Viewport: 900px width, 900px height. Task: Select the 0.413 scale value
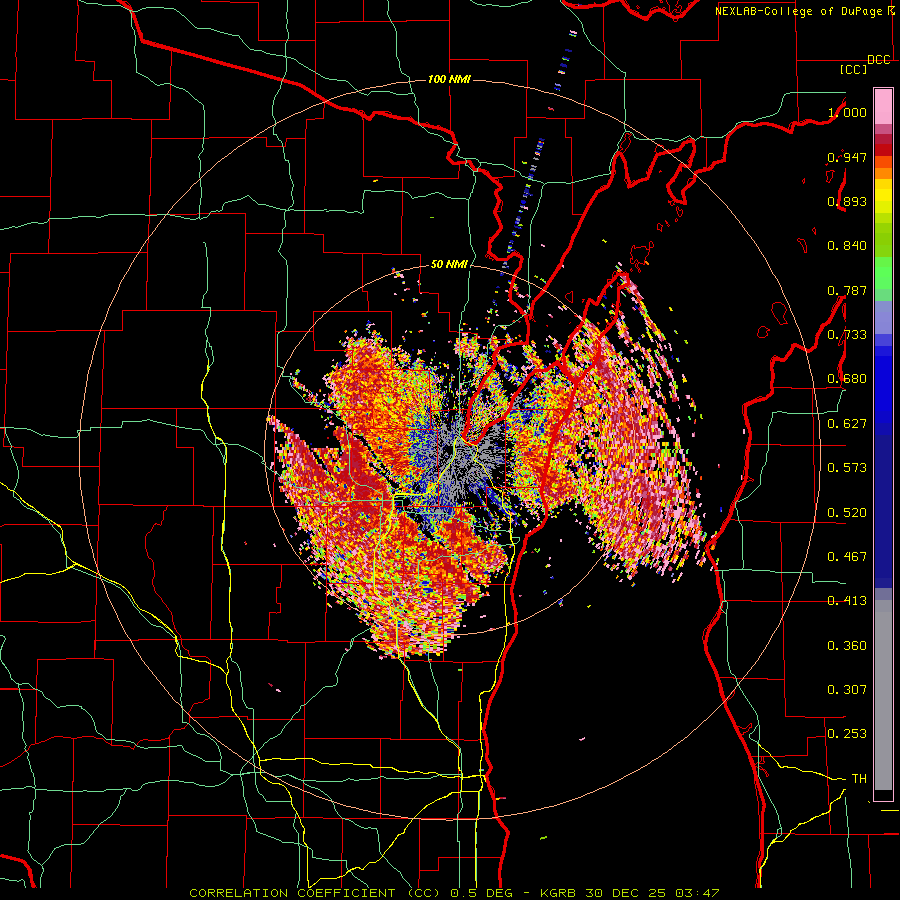(847, 600)
